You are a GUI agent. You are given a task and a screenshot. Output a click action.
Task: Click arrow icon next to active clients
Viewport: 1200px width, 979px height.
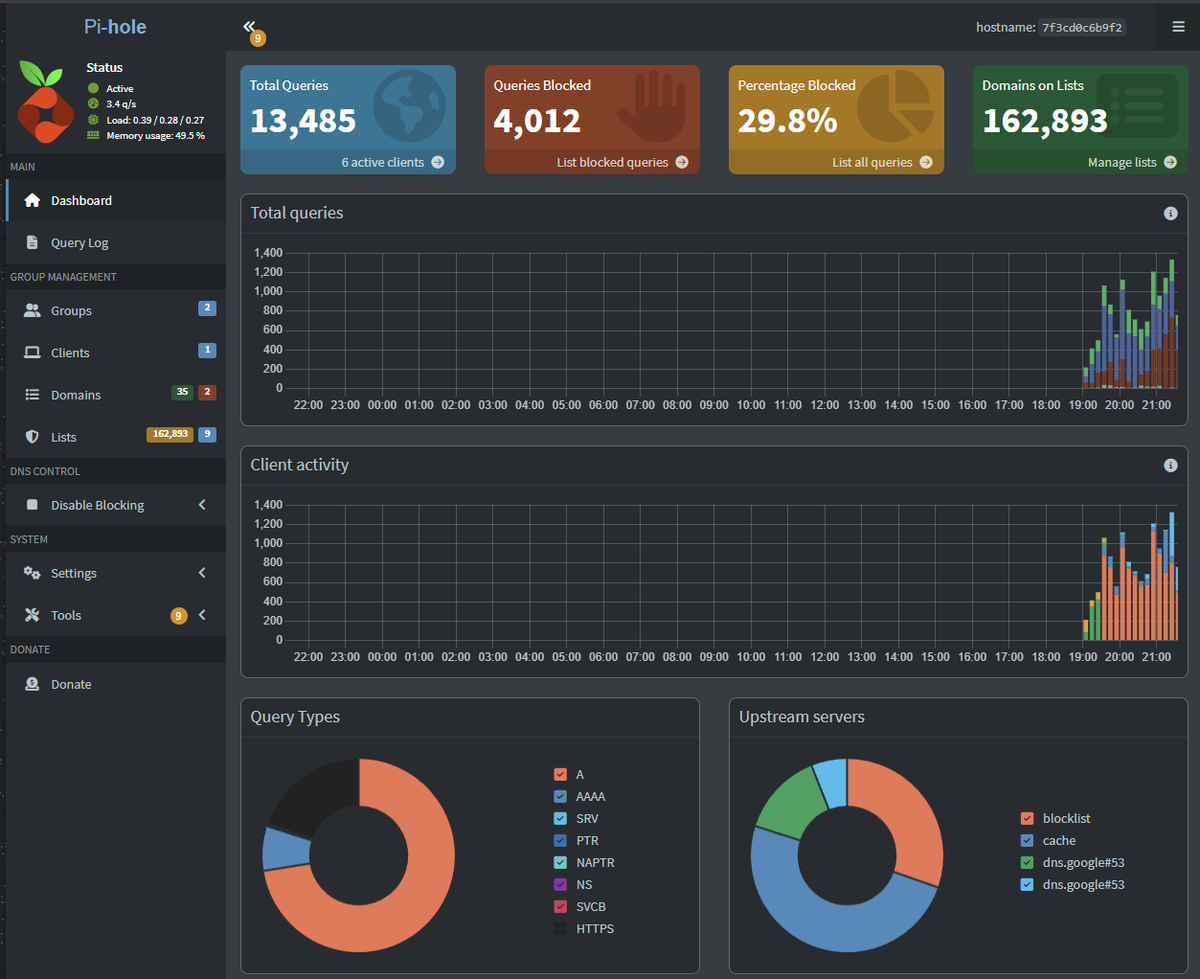point(437,162)
